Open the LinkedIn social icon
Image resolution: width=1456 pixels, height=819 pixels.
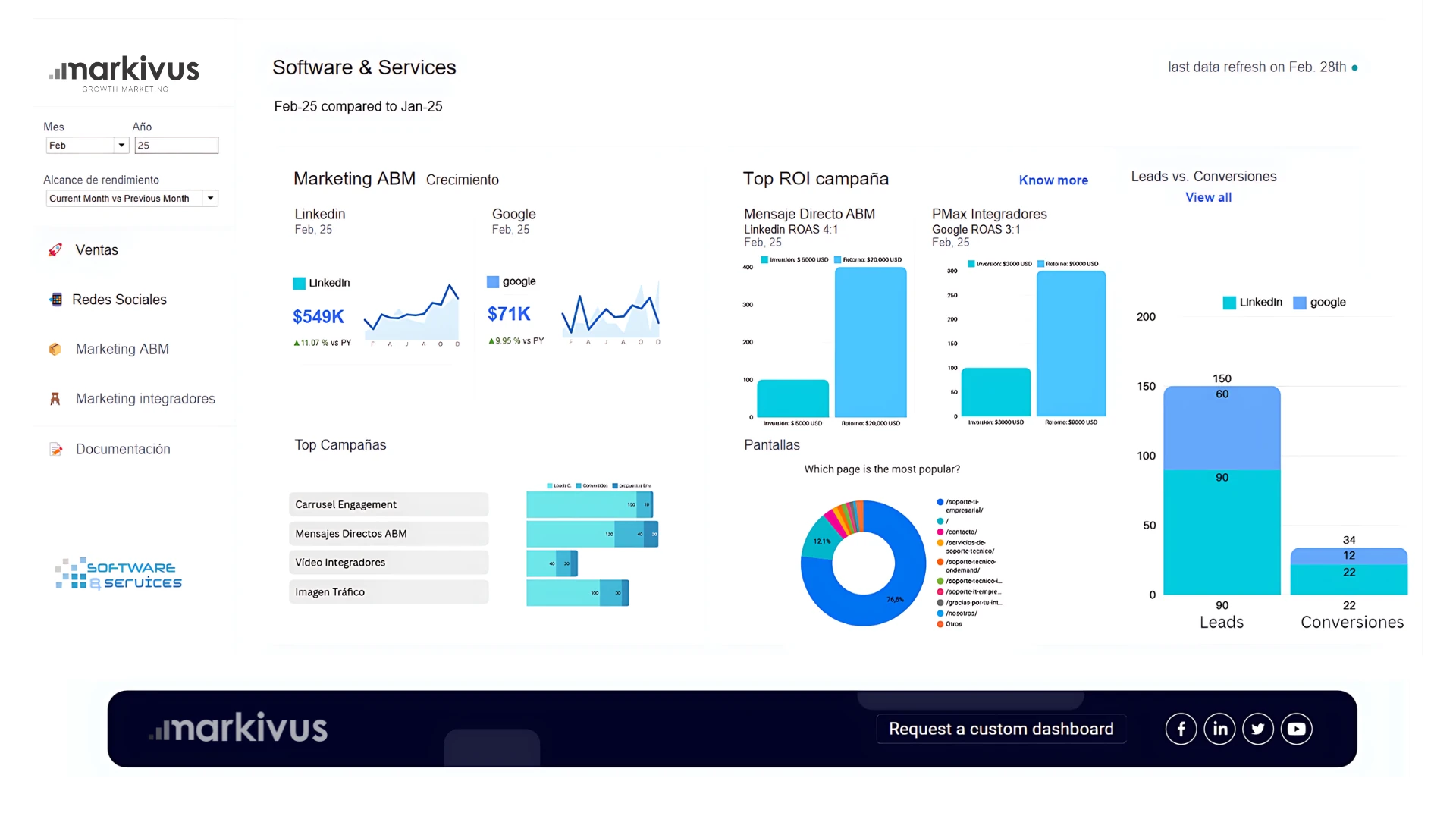coord(1219,729)
